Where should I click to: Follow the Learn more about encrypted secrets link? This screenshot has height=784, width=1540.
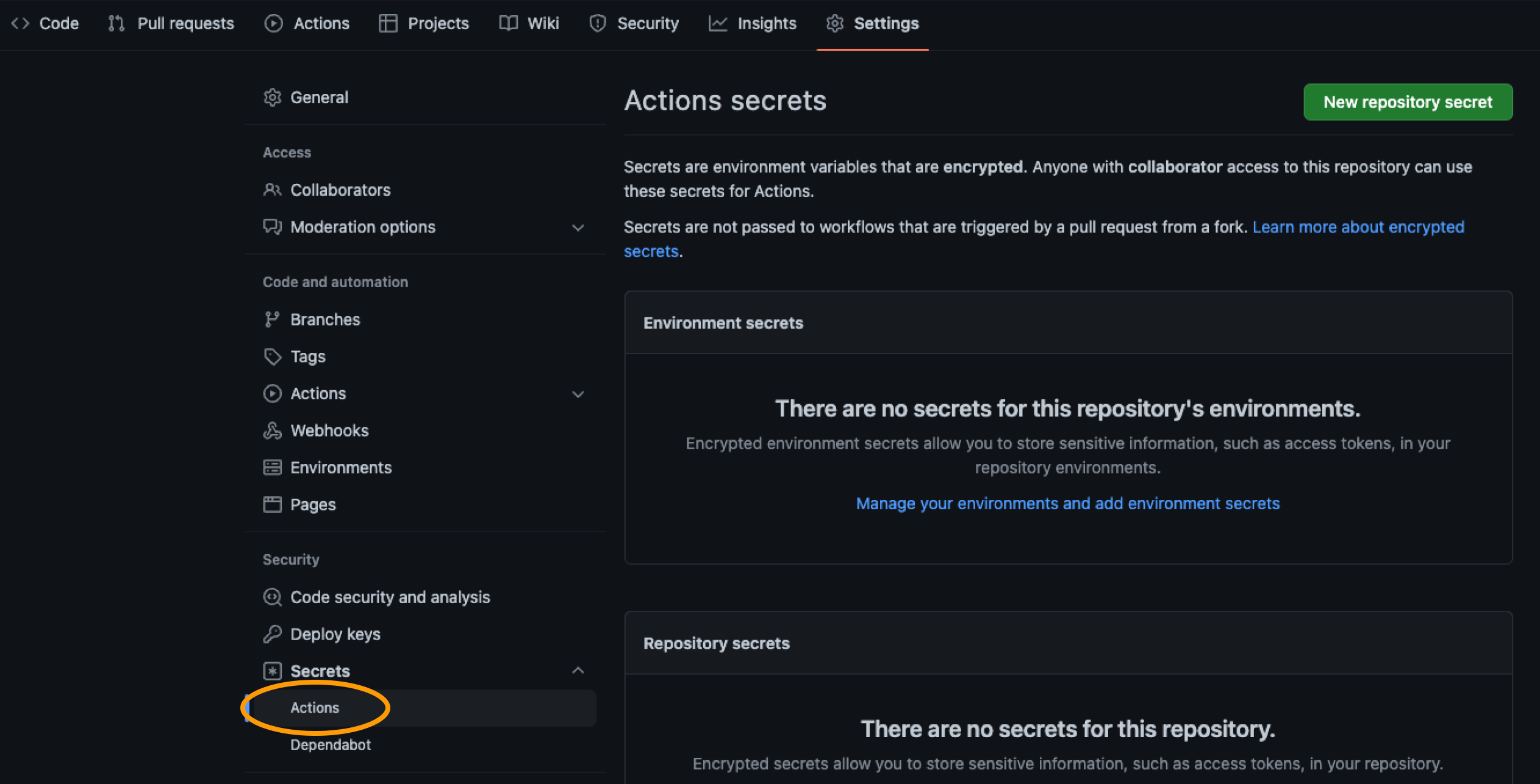1358,227
